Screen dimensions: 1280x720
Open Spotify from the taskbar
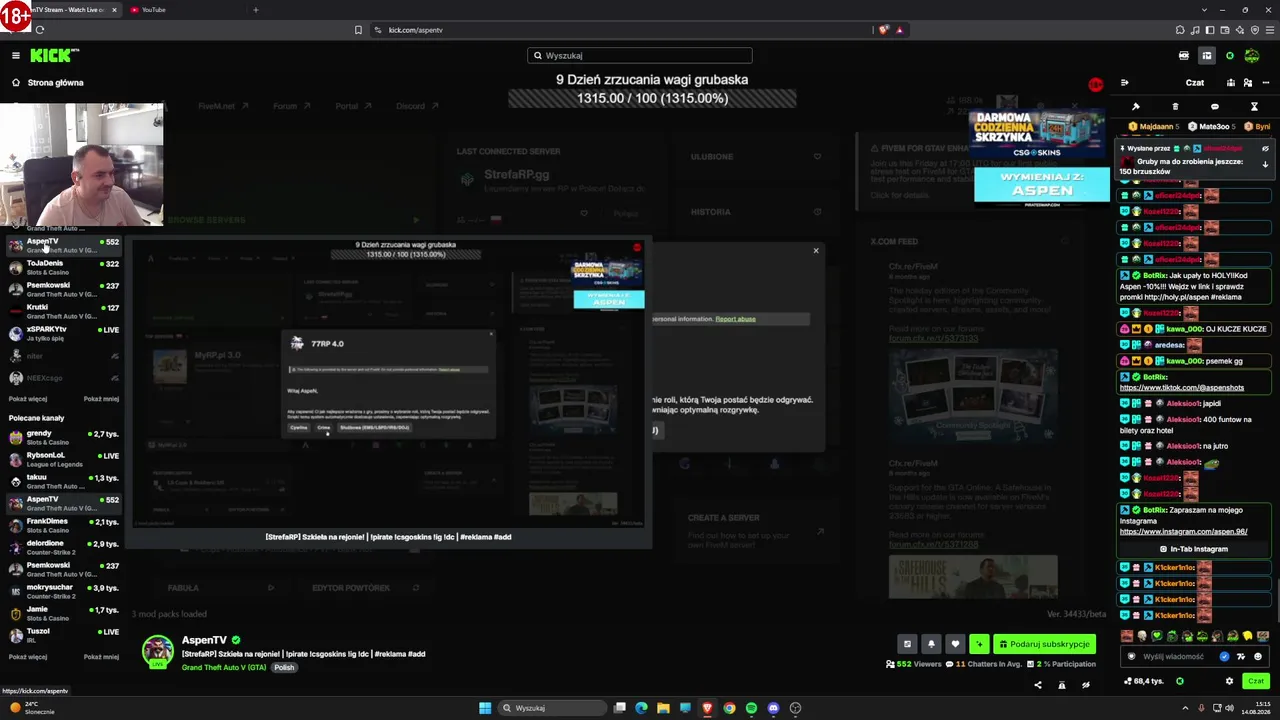point(751,708)
